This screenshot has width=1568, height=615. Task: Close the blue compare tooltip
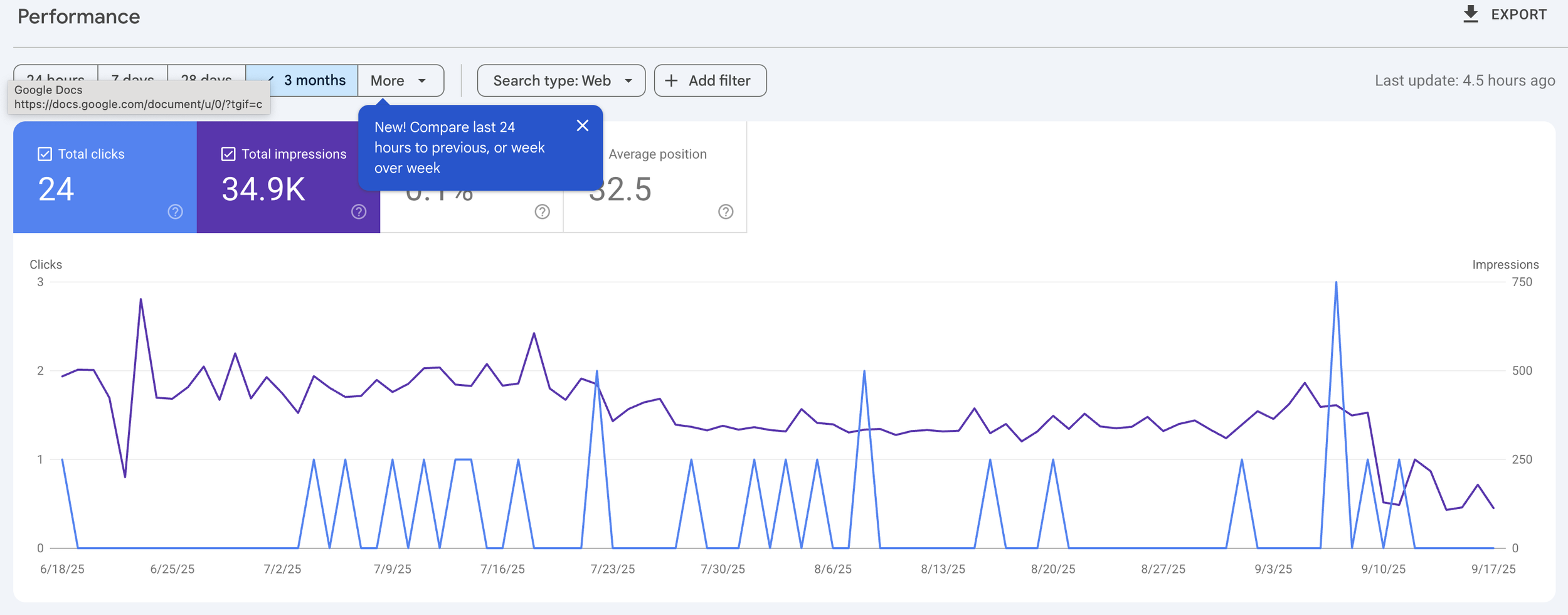pos(582,126)
